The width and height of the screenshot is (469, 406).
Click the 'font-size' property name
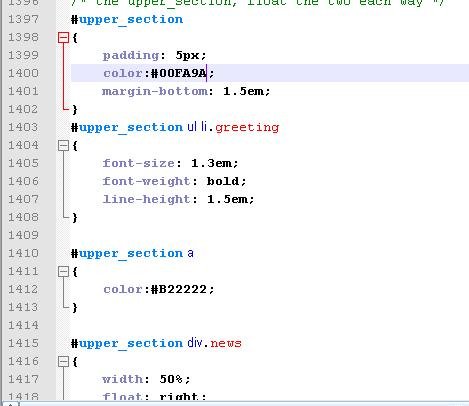click(139, 163)
